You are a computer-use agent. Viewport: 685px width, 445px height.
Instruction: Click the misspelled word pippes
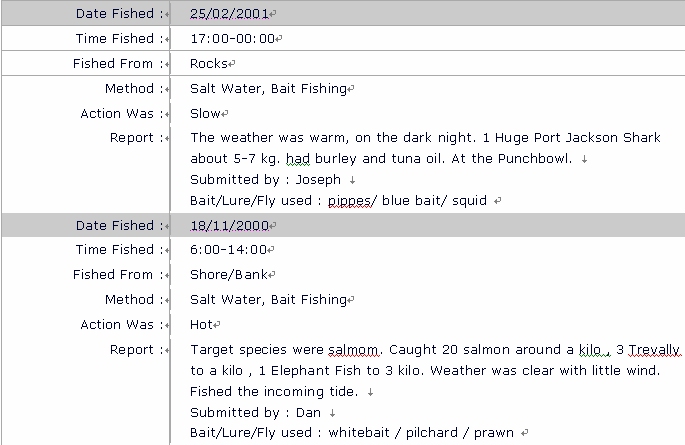point(349,200)
